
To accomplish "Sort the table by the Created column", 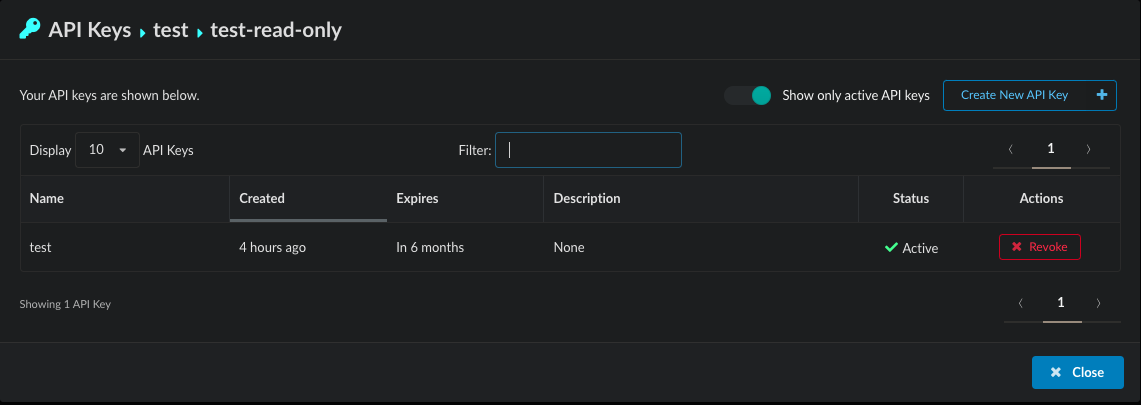I will (262, 198).
